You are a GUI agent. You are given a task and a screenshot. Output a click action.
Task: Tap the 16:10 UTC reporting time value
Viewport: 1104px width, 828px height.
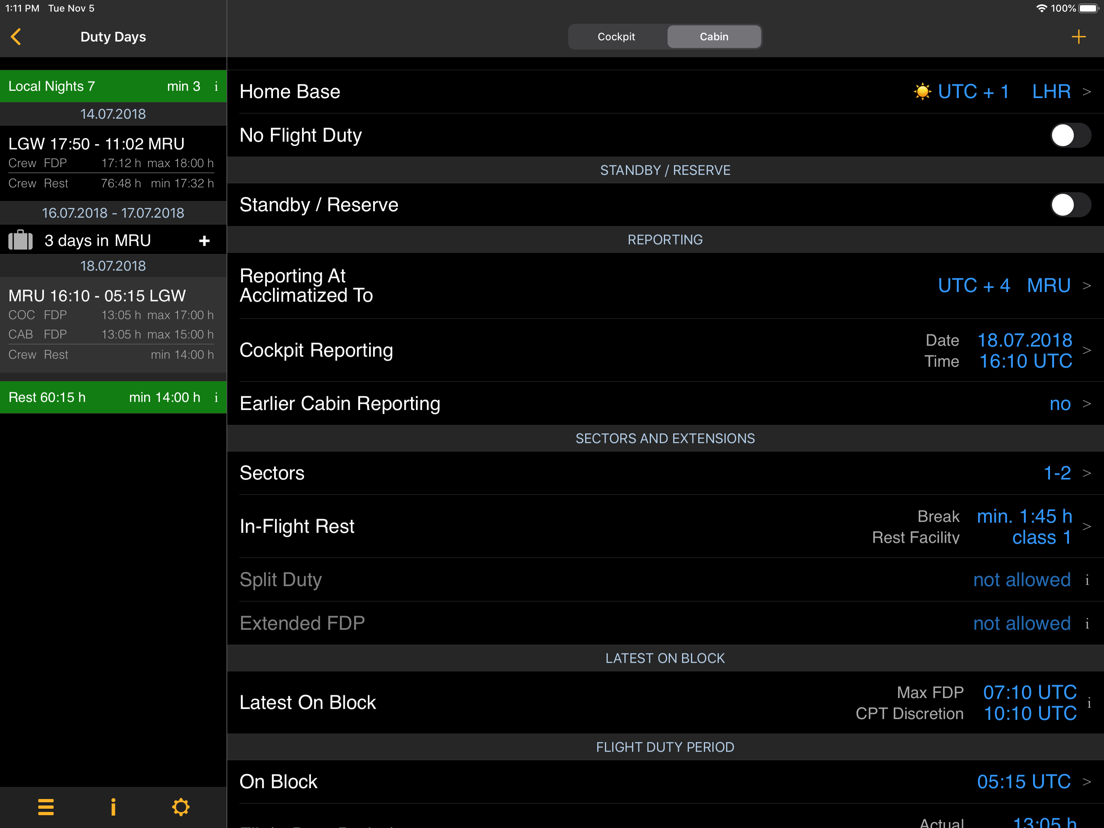(1026, 361)
